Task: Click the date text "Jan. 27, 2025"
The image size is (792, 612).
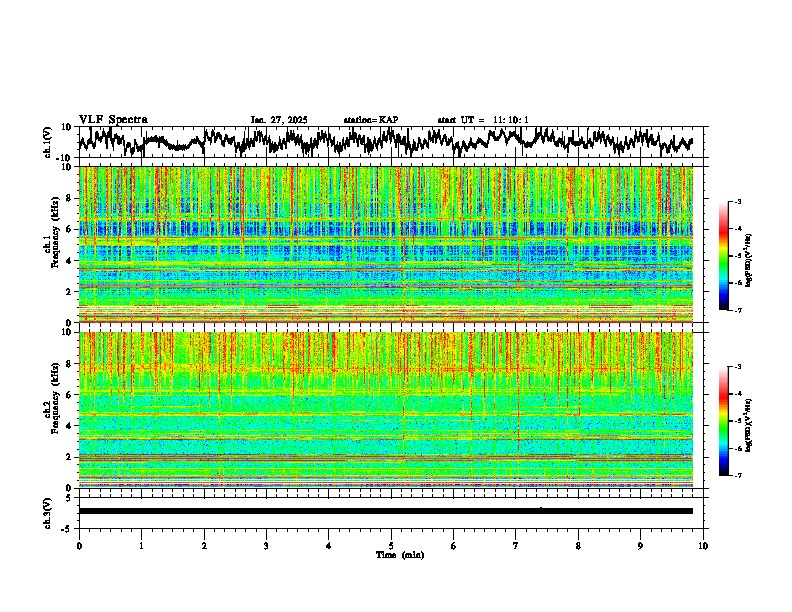Action: coord(279,120)
